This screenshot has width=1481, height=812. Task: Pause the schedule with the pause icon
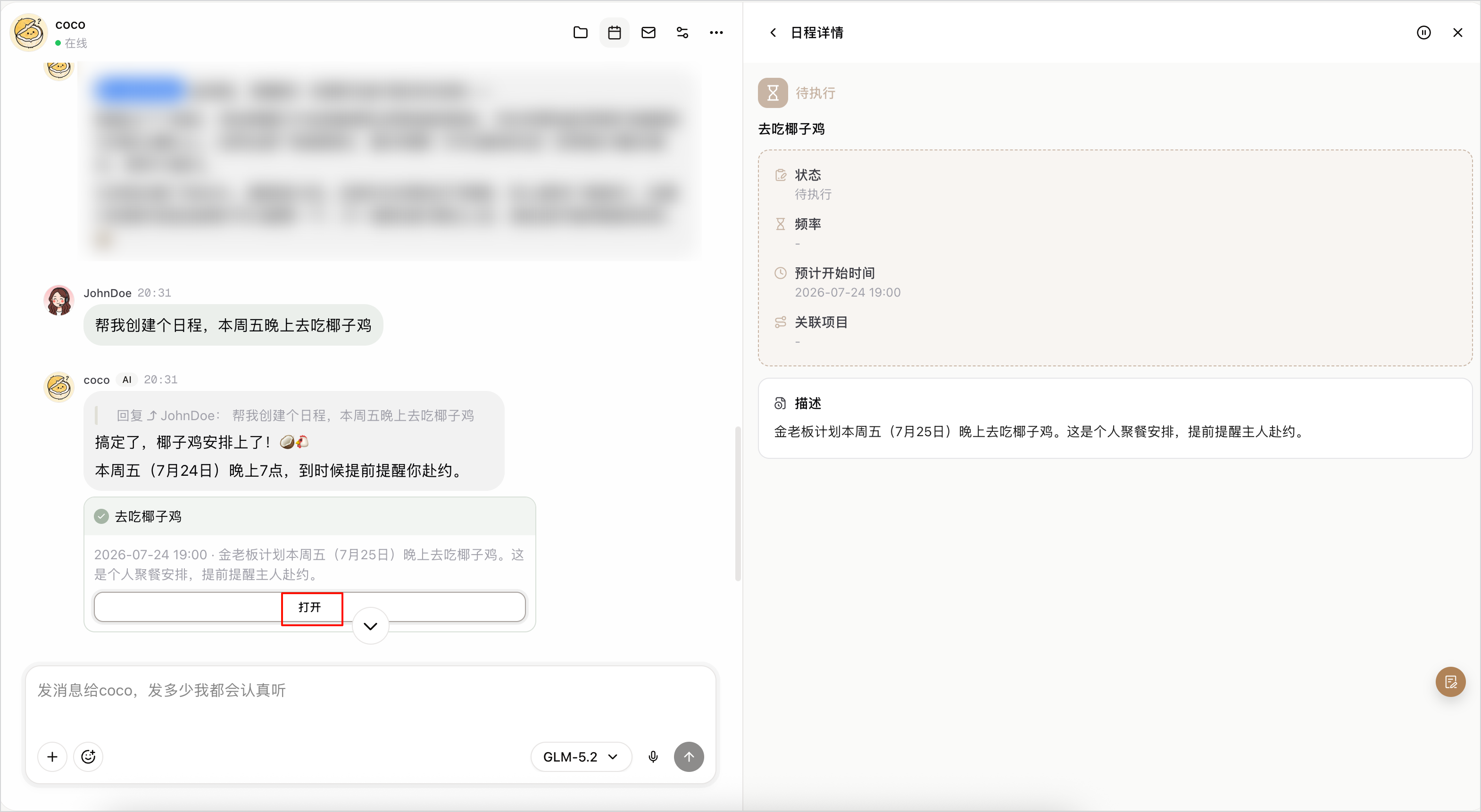1423,33
